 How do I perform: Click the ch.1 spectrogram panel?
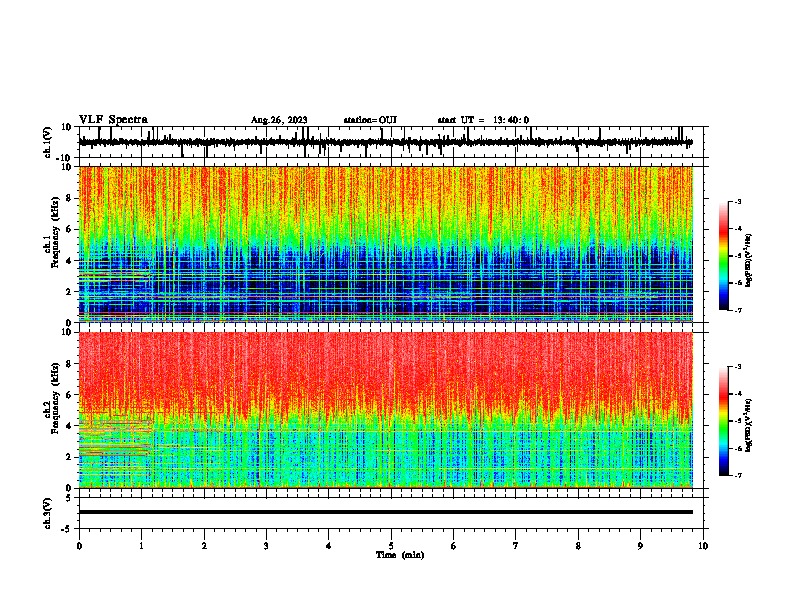(386, 244)
